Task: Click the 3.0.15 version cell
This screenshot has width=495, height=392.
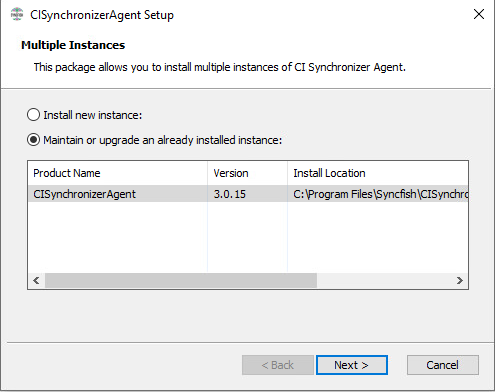Action: (247, 194)
